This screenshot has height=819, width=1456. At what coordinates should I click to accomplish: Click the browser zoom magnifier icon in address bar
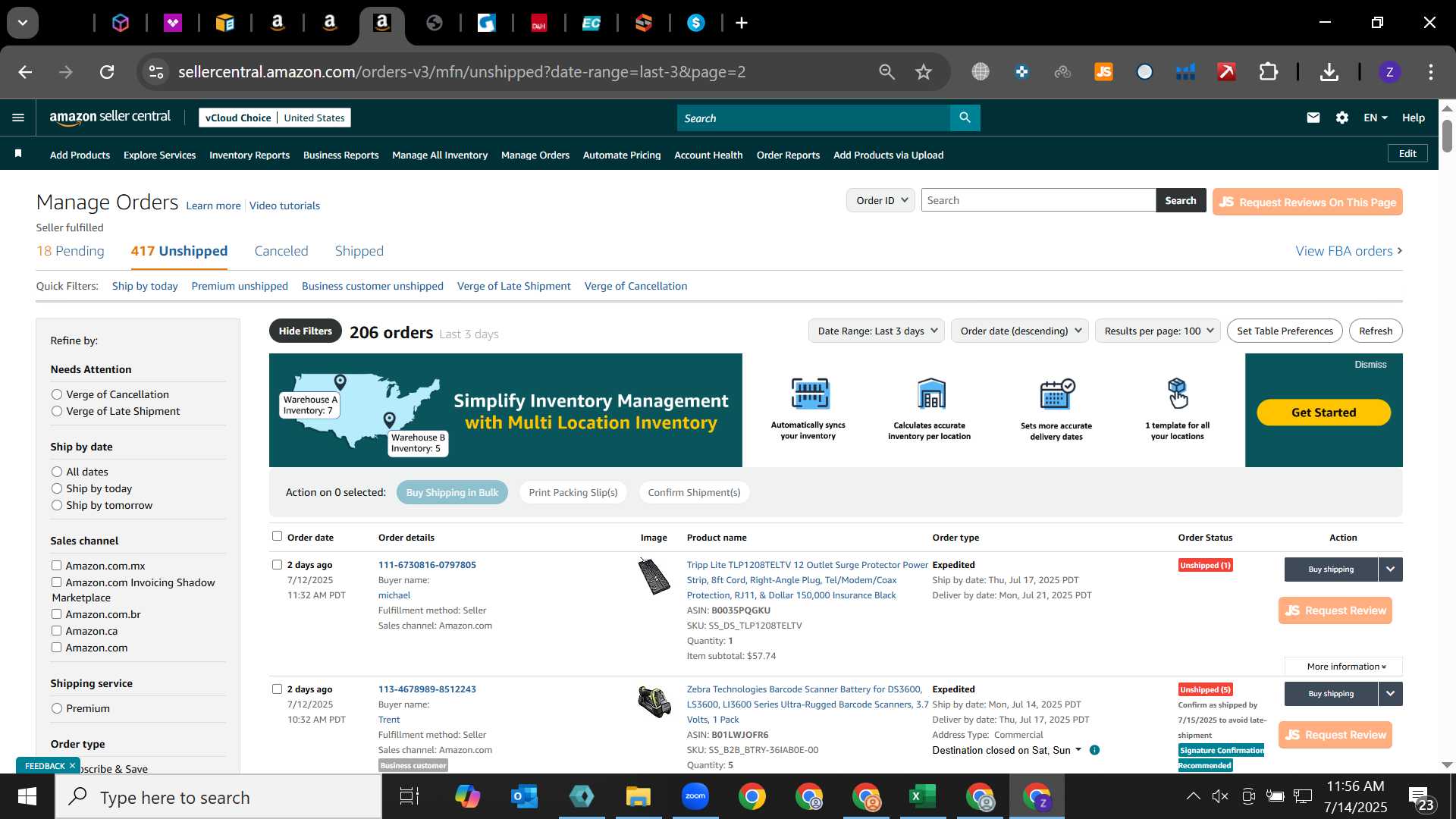[x=886, y=72]
